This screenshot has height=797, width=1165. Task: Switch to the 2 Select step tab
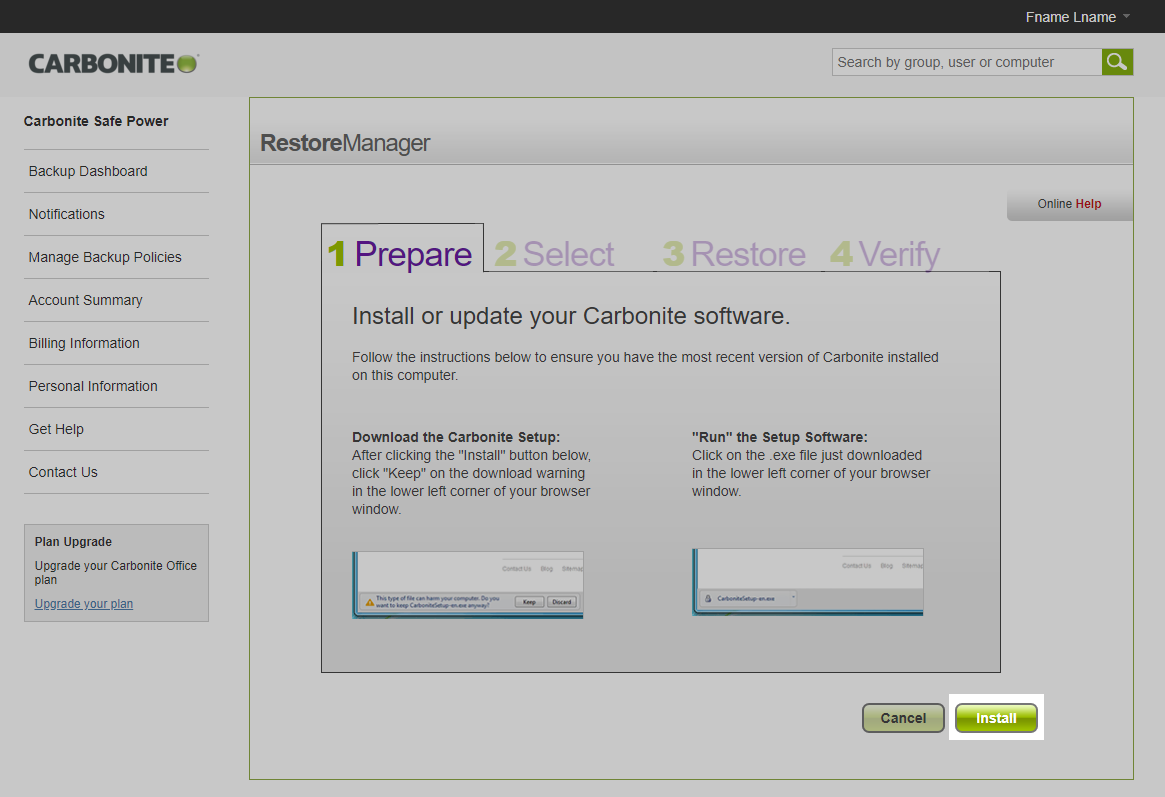point(555,254)
